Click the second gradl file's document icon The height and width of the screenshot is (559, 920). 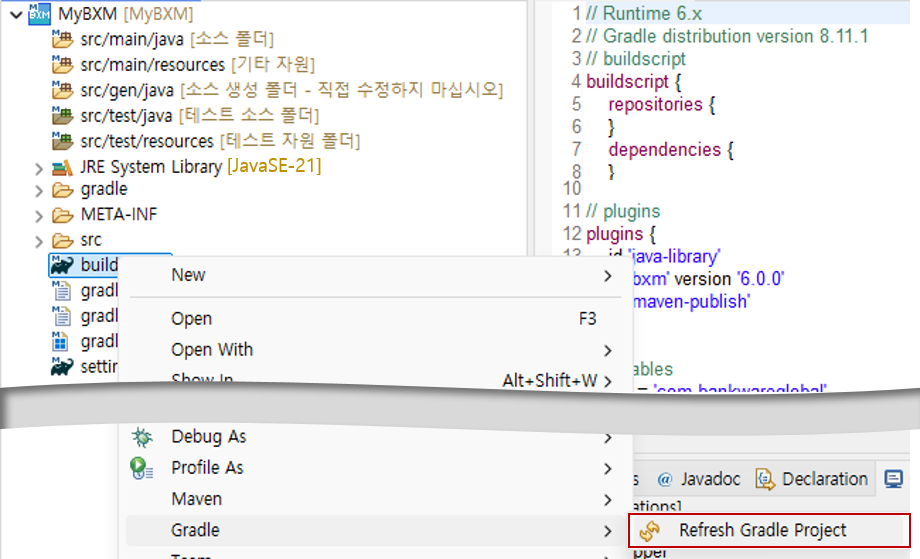pyautogui.click(x=61, y=316)
